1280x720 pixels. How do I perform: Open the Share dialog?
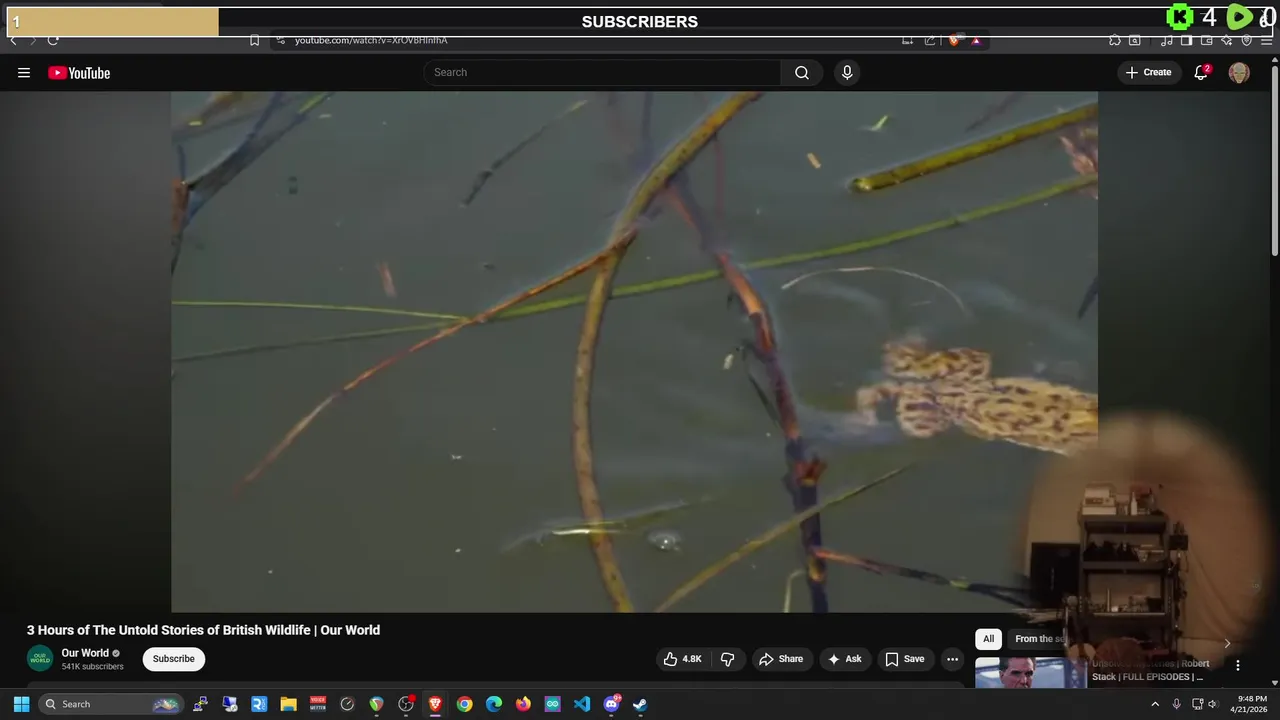[781, 659]
